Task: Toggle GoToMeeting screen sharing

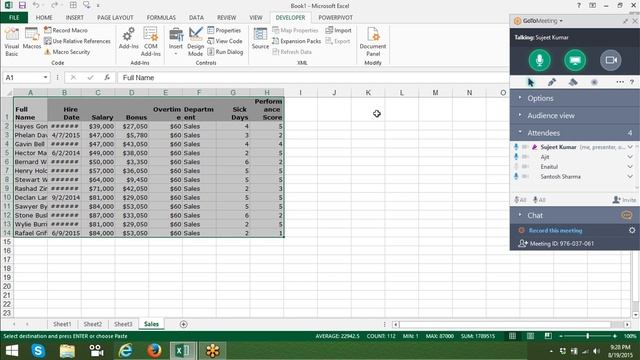Action: 575,60
